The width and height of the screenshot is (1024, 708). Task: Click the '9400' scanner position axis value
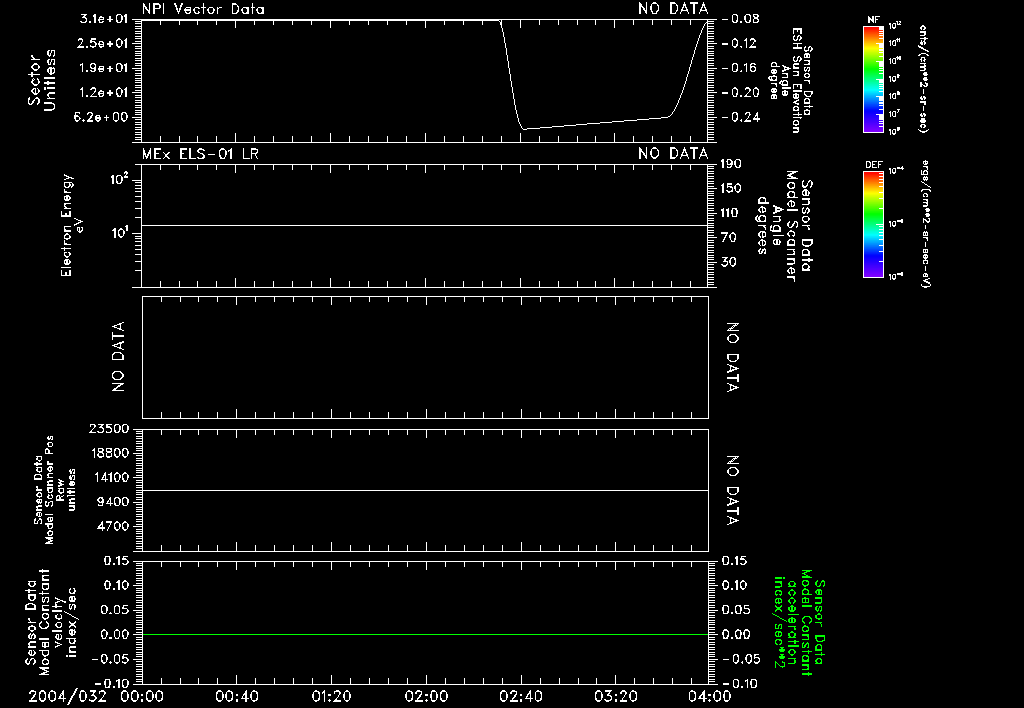point(112,502)
